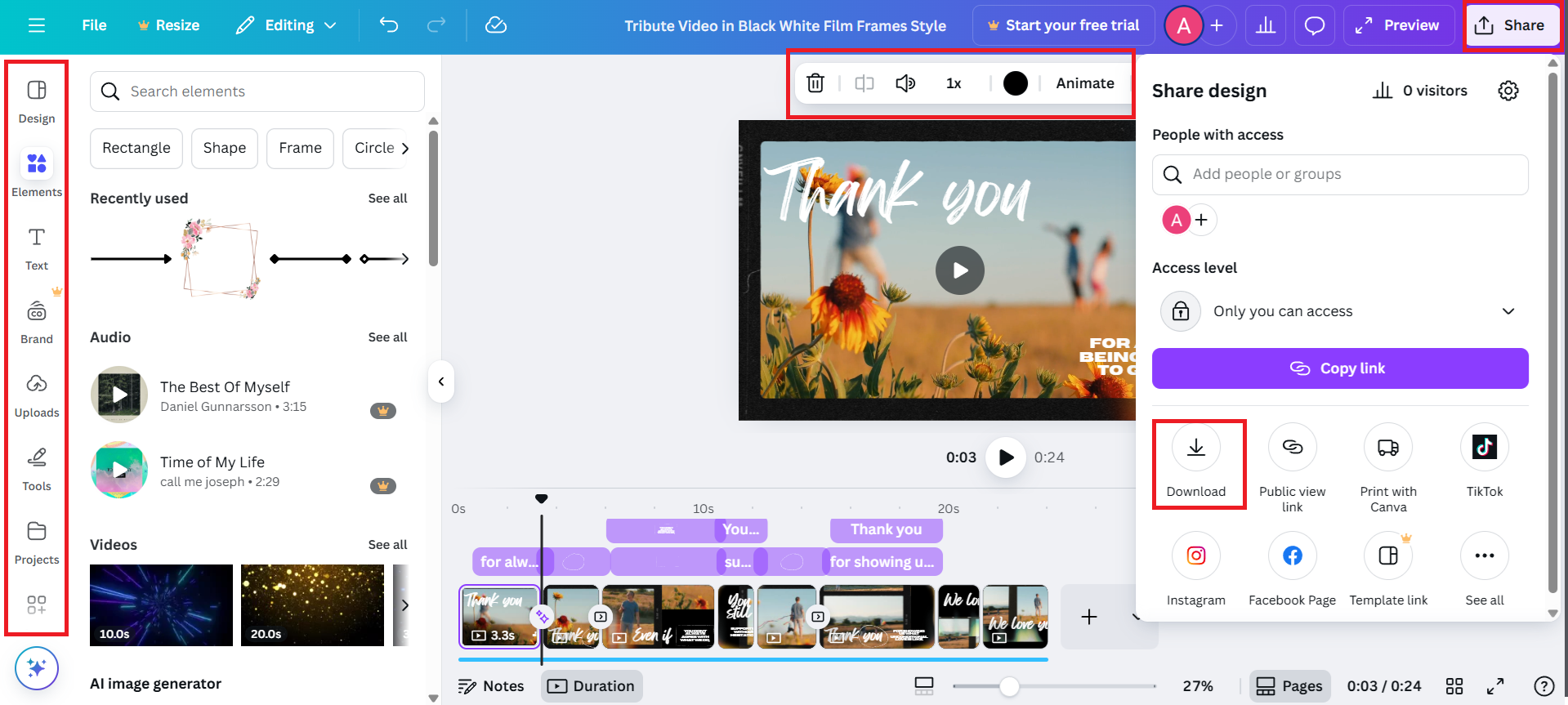Collapse the side panel with arrow
Viewport: 1568px width, 705px height.
441,382
